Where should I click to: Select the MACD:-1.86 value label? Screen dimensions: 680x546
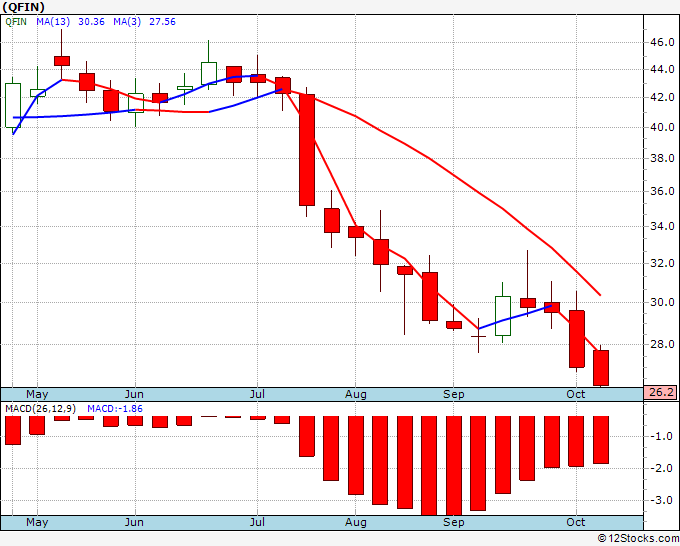tap(114, 409)
